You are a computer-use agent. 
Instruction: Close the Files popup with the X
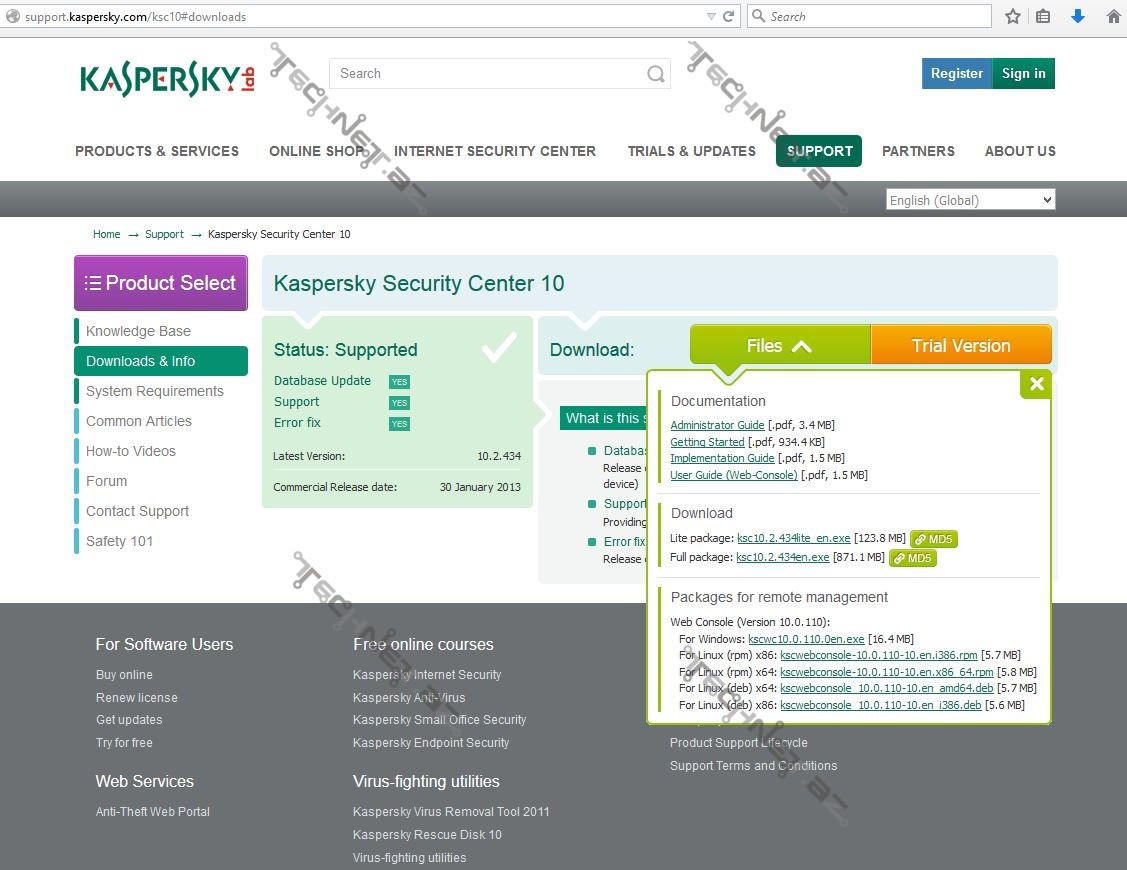[x=1036, y=384]
